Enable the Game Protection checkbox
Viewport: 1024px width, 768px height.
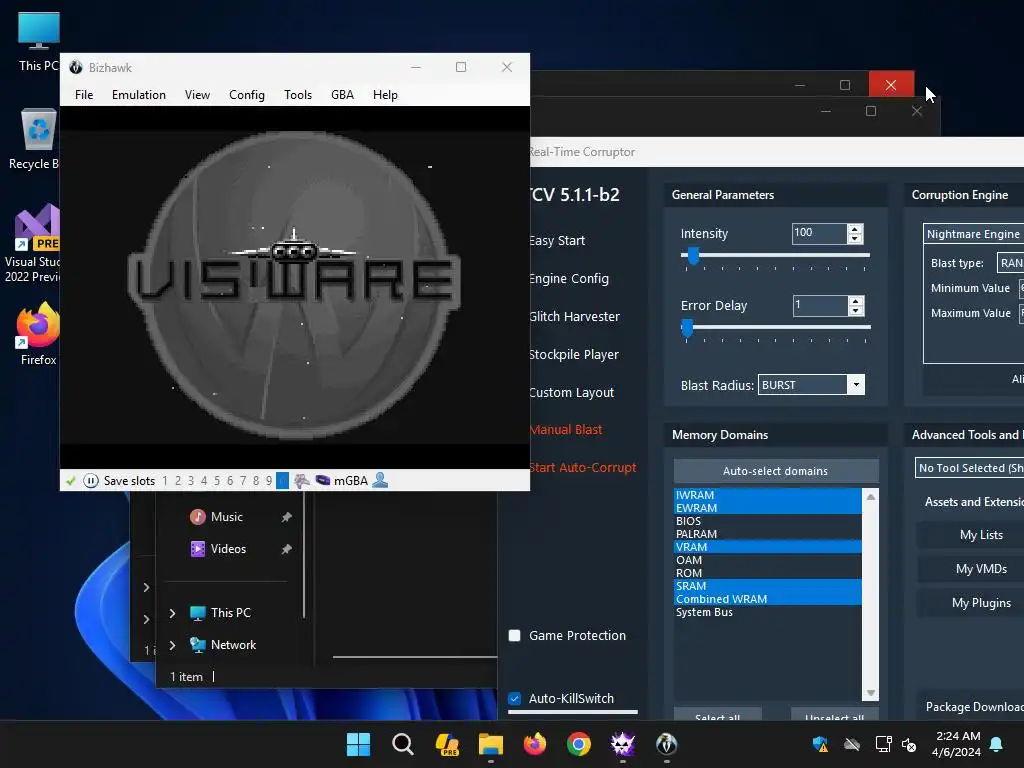click(x=515, y=635)
